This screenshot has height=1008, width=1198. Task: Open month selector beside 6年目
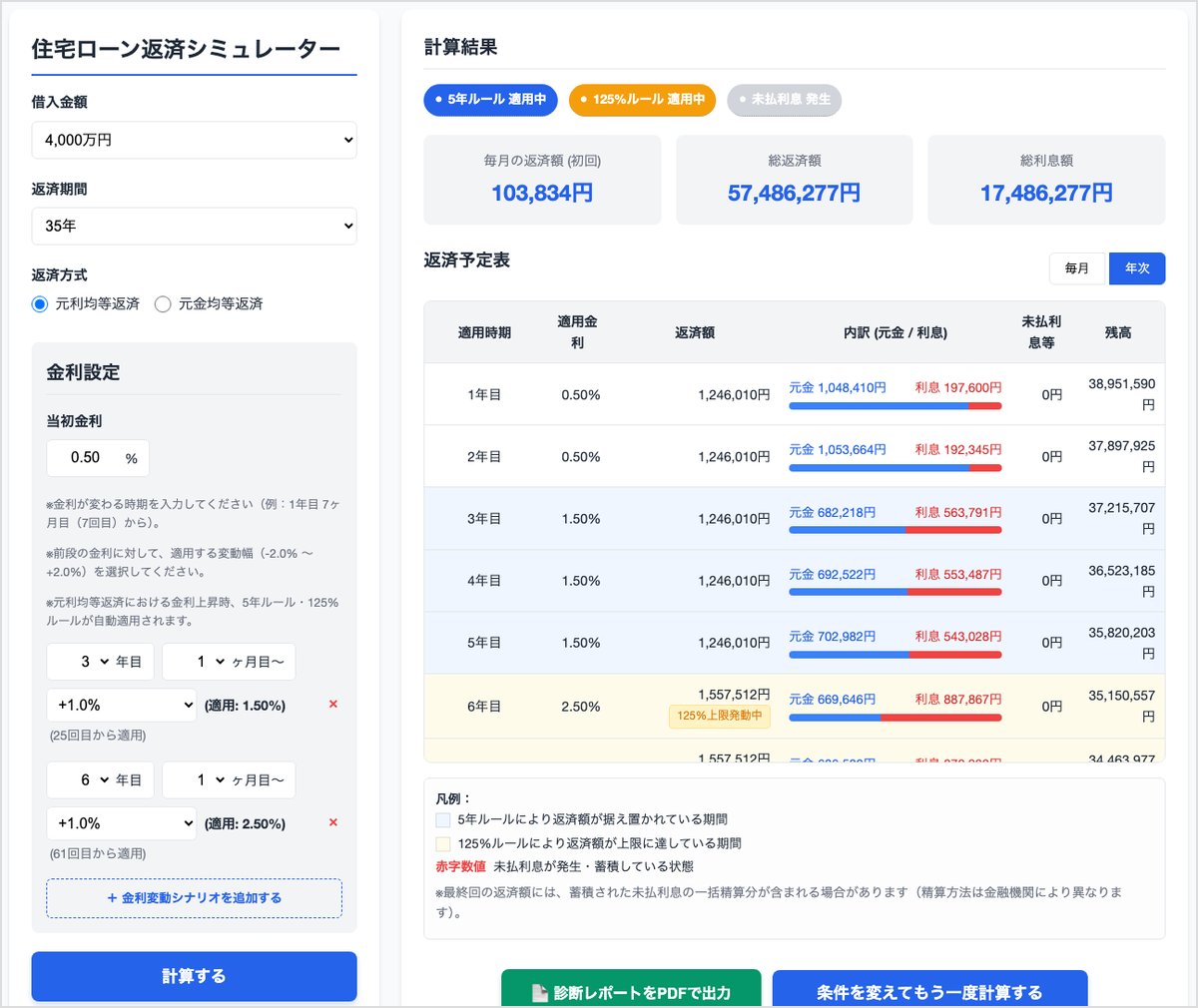(229, 780)
